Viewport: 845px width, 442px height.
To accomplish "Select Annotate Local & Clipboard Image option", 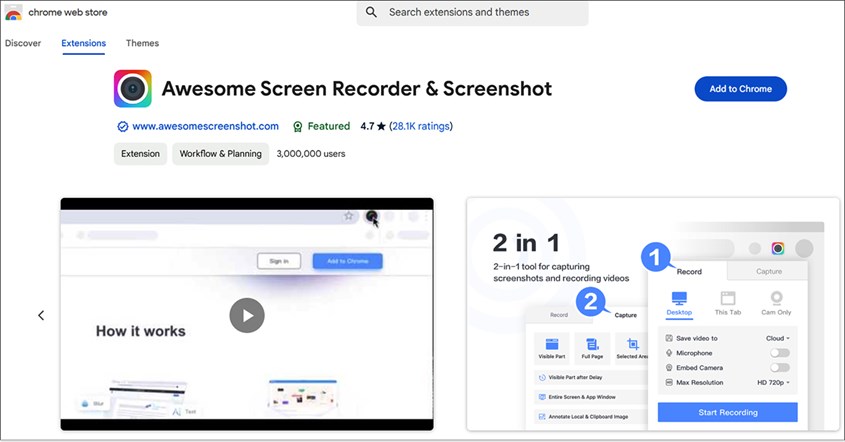I will tap(591, 417).
